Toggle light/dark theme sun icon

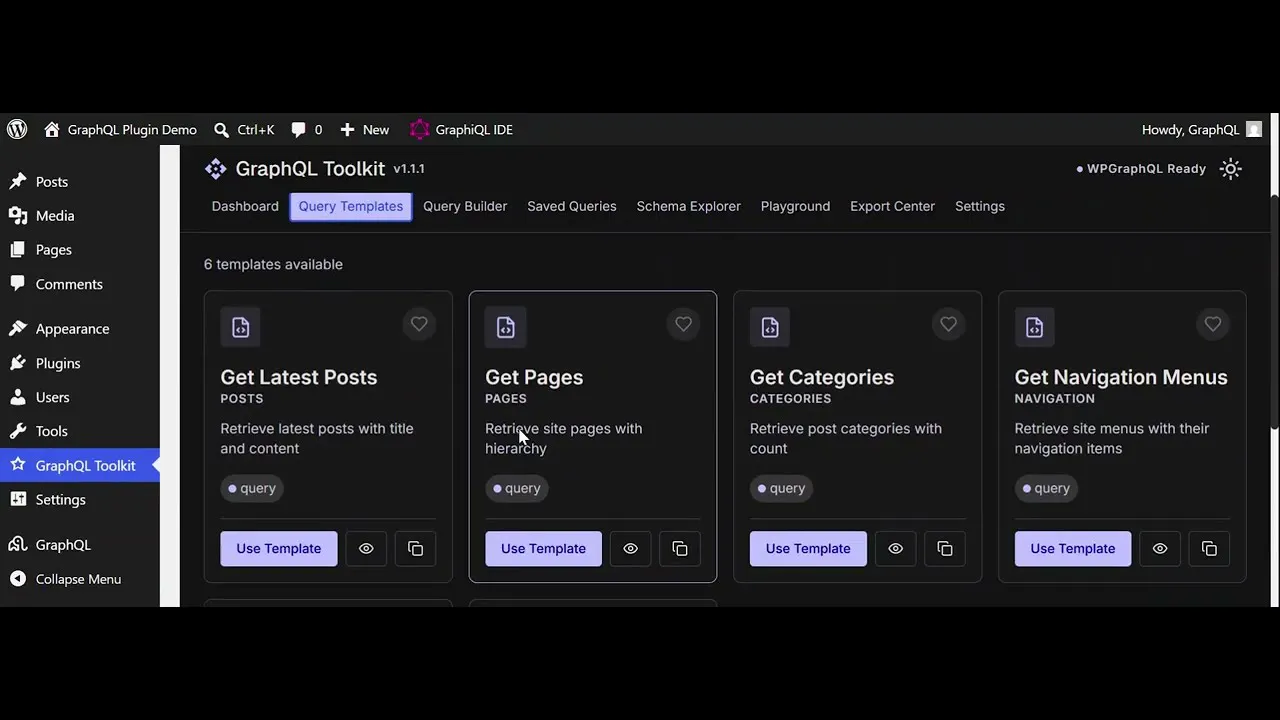1231,169
